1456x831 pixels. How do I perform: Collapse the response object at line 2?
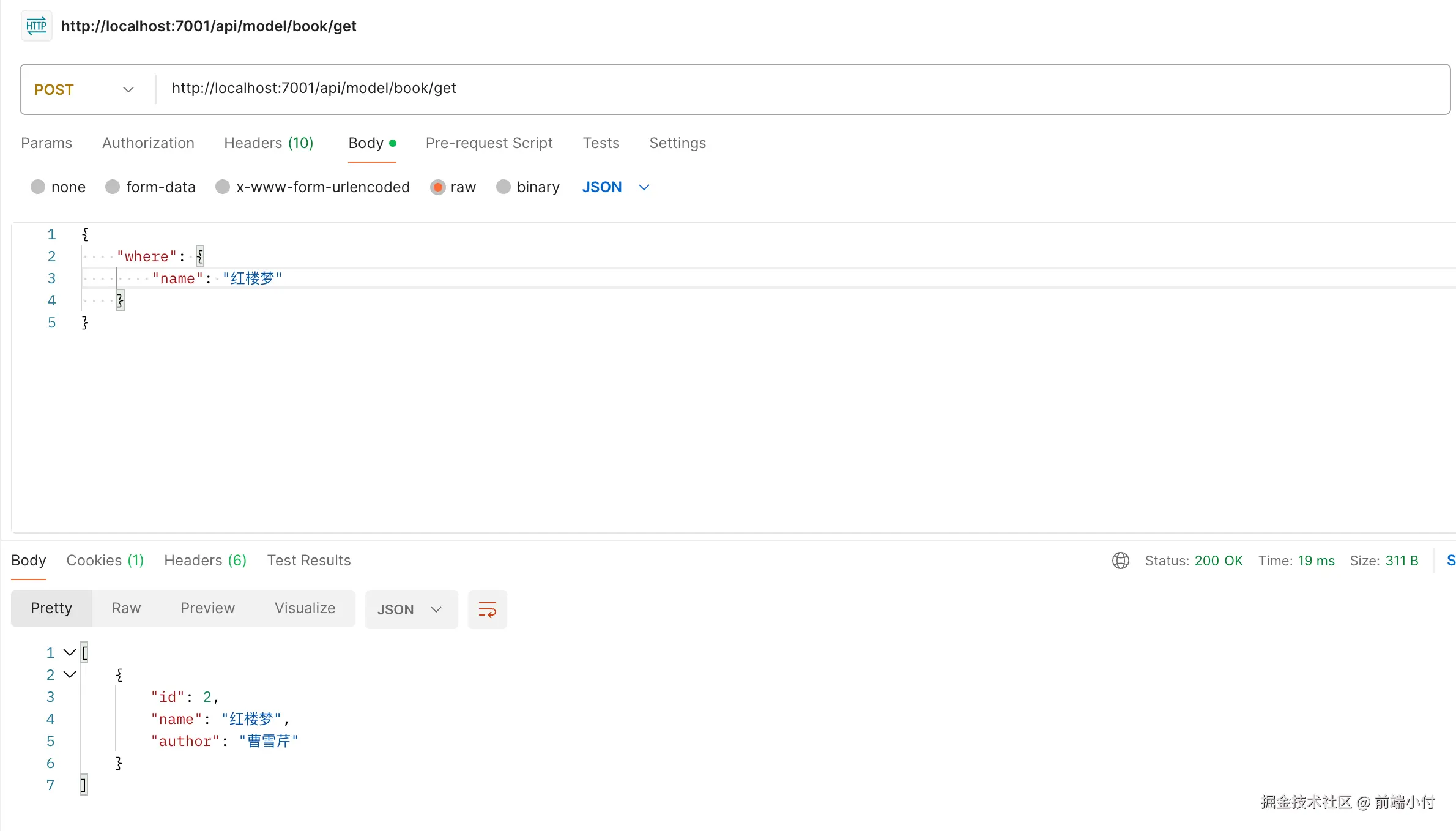[x=70, y=674]
